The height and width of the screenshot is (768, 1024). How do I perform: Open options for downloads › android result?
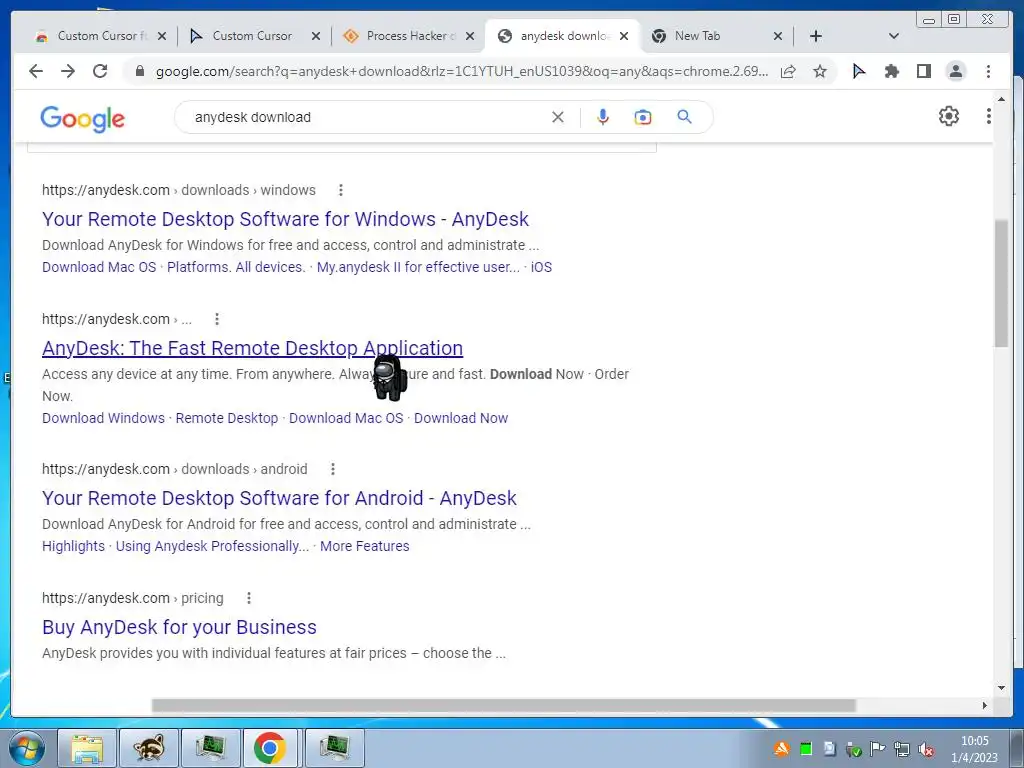click(x=332, y=469)
